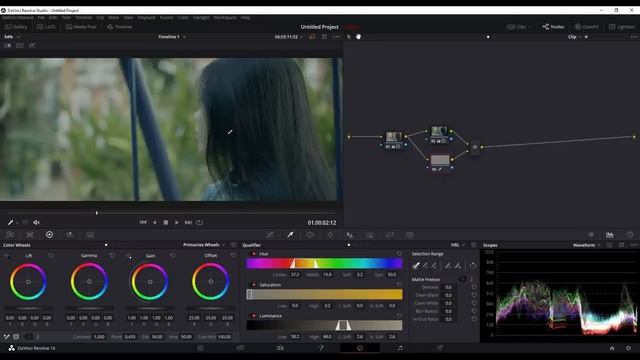Open the Clip node-mode dropdown
Viewport: 640px width, 360px height.
coord(574,37)
